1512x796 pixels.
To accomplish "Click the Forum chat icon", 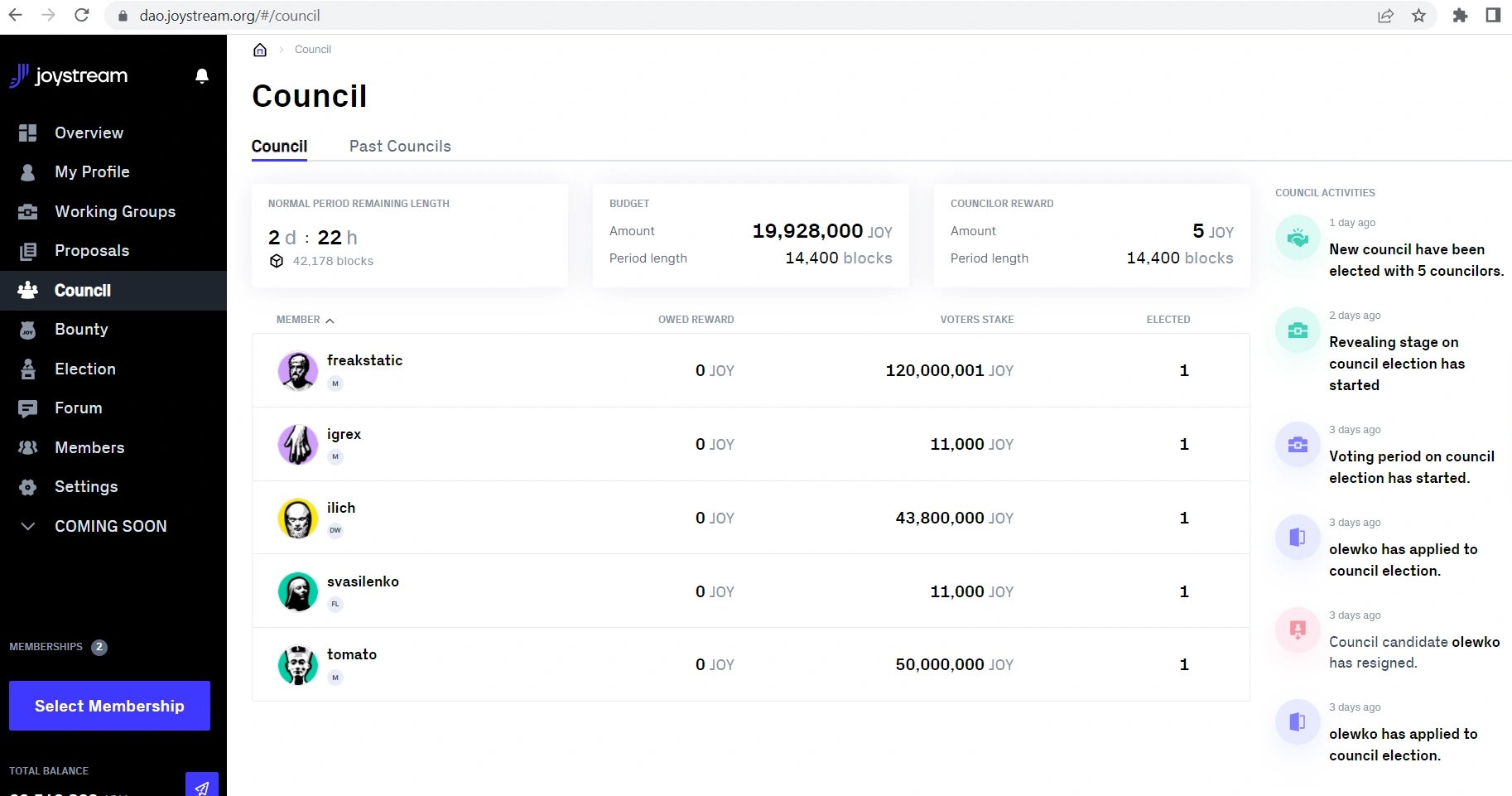I will point(27,408).
